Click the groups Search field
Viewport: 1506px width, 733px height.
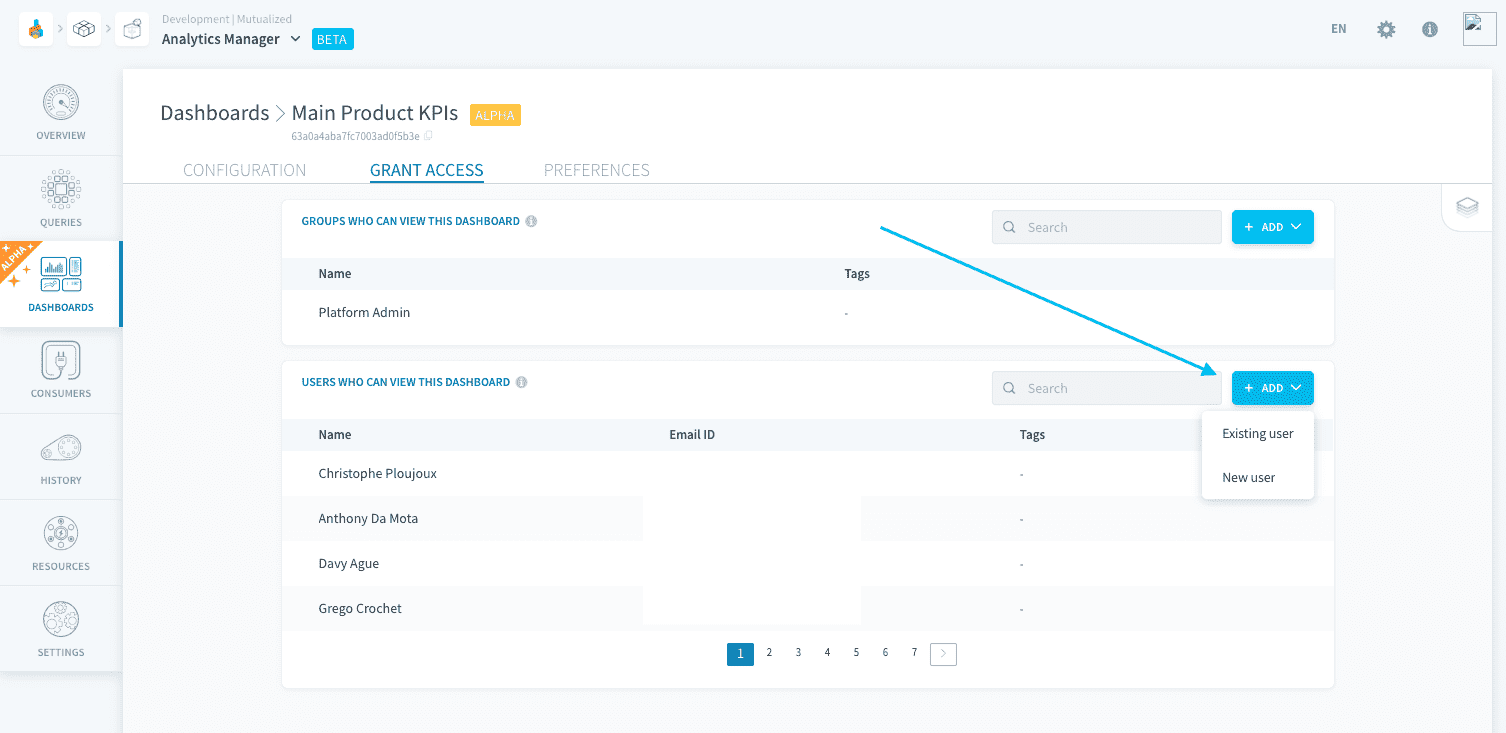point(1107,227)
